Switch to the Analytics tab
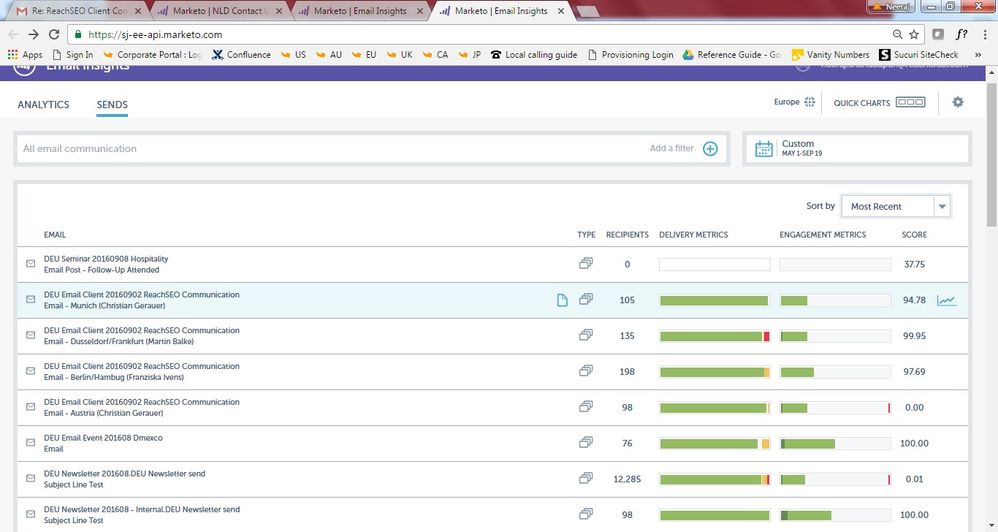 pyautogui.click(x=43, y=105)
